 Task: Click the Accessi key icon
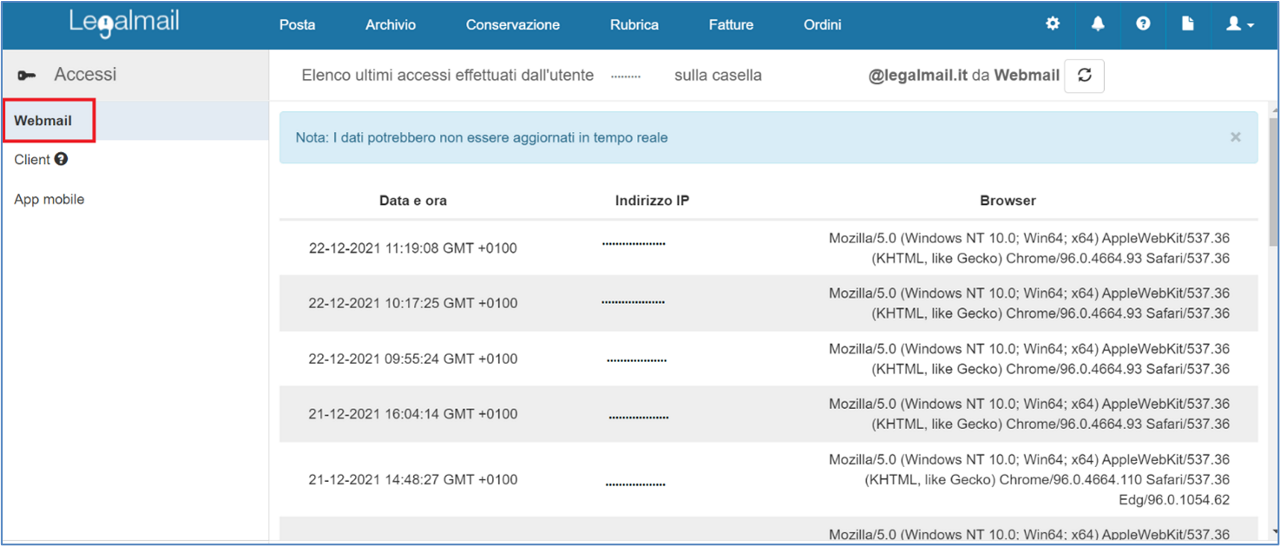tap(27, 76)
